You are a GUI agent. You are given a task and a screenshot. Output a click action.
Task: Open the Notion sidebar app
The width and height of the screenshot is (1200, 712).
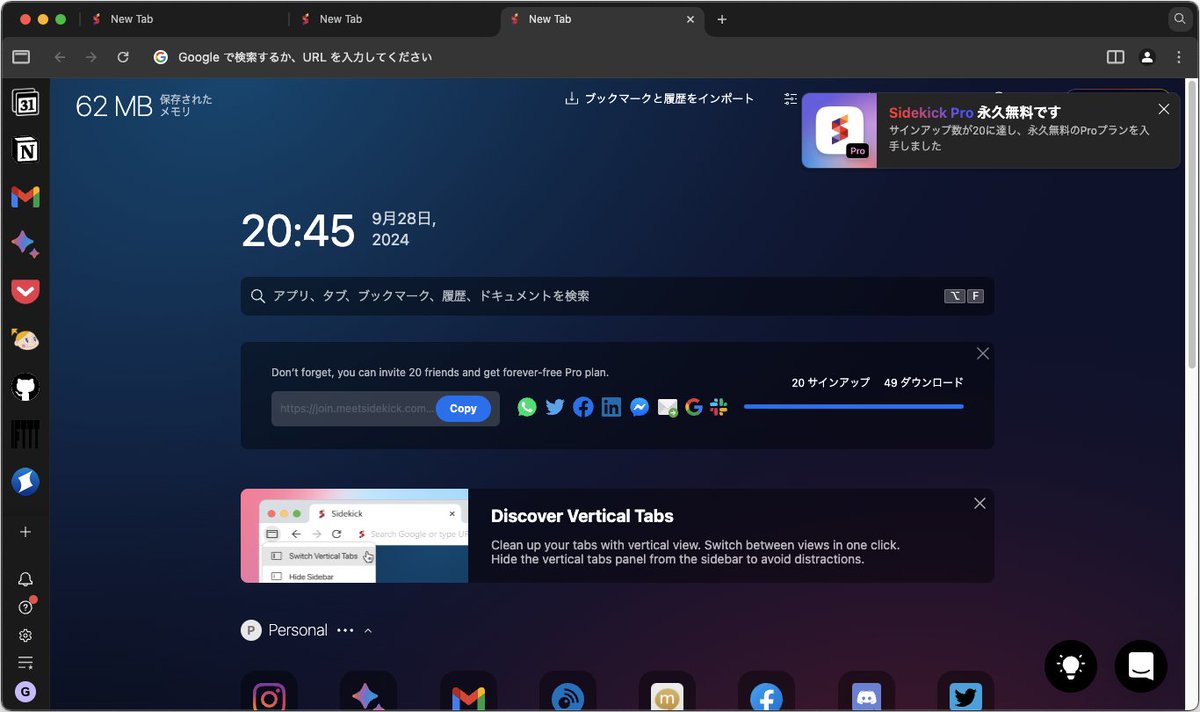click(25, 150)
